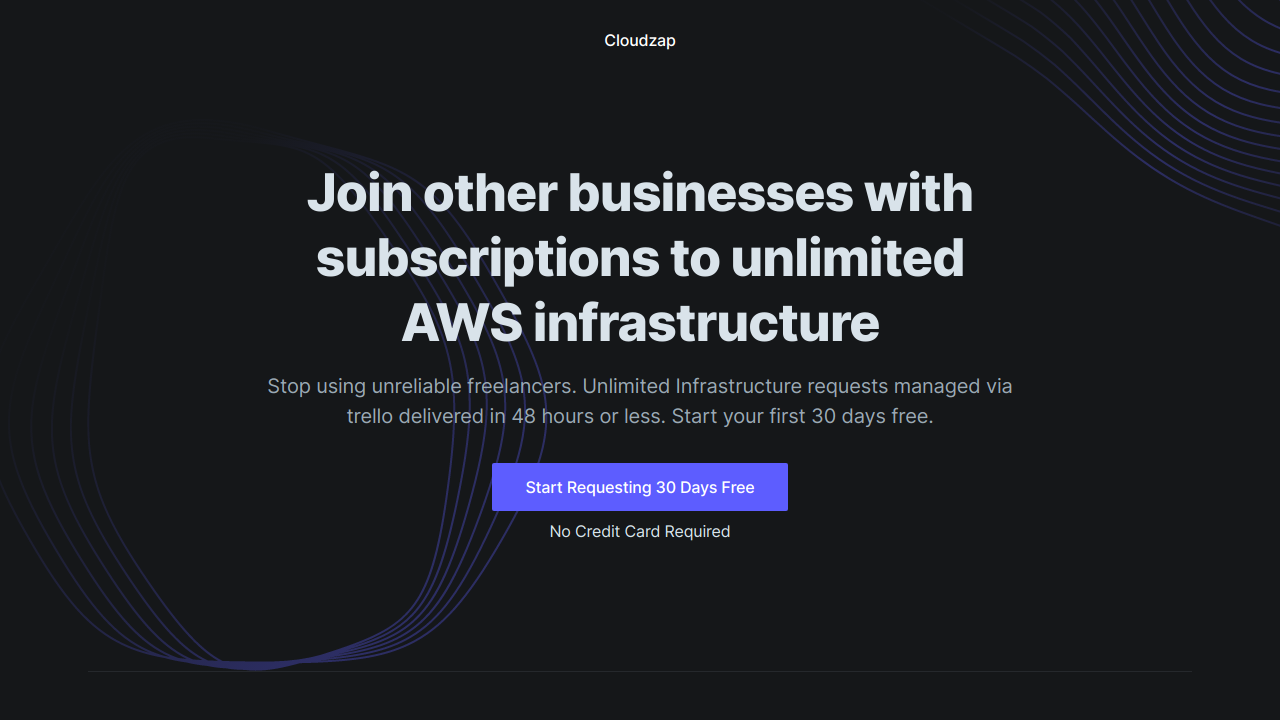Click the word "unlimited" in the headline

click(x=847, y=258)
